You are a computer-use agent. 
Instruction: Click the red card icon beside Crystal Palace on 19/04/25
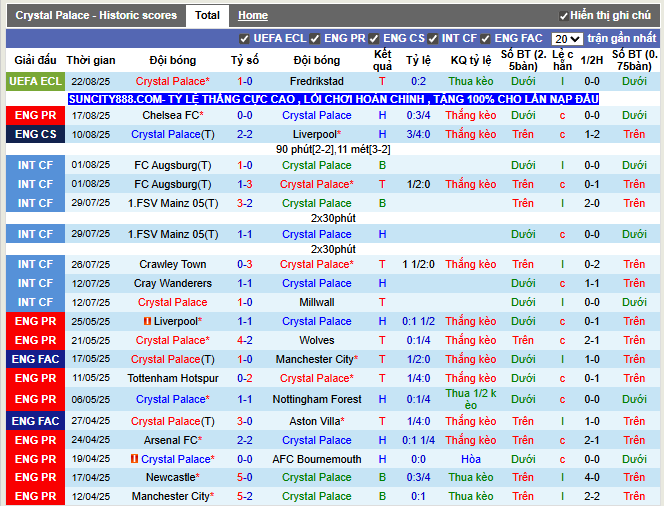[x=134, y=459]
